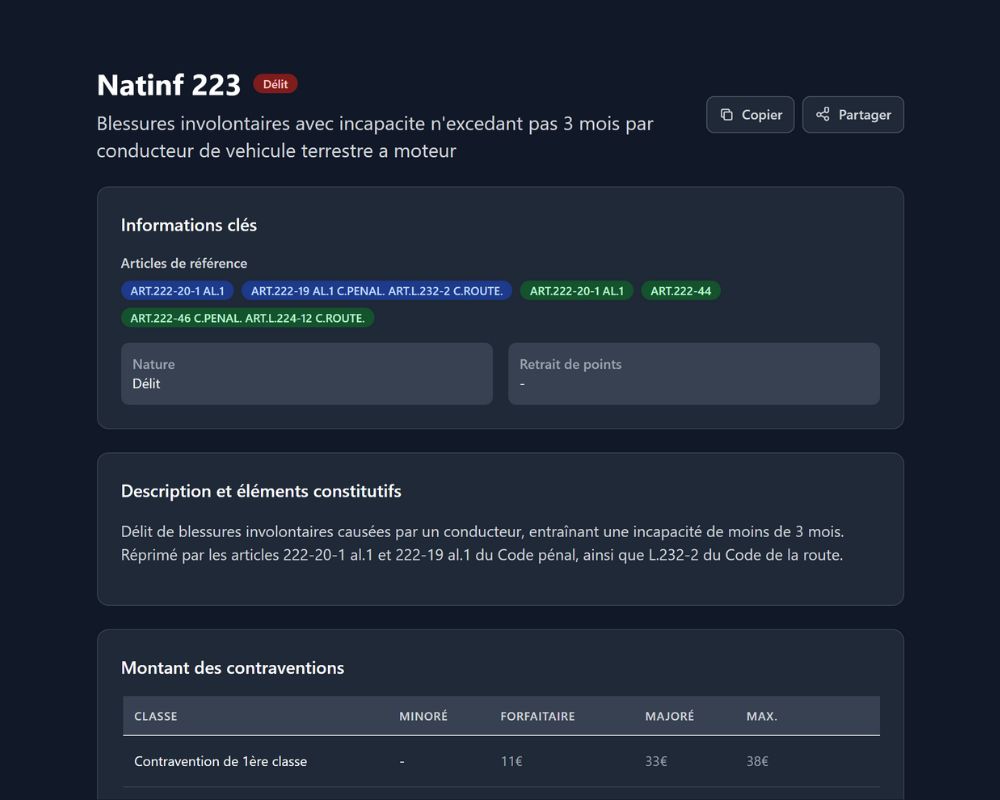Viewport: 1000px width, 800px height.
Task: Click the Description et éléments constitutifs heading
Action: tap(261, 491)
